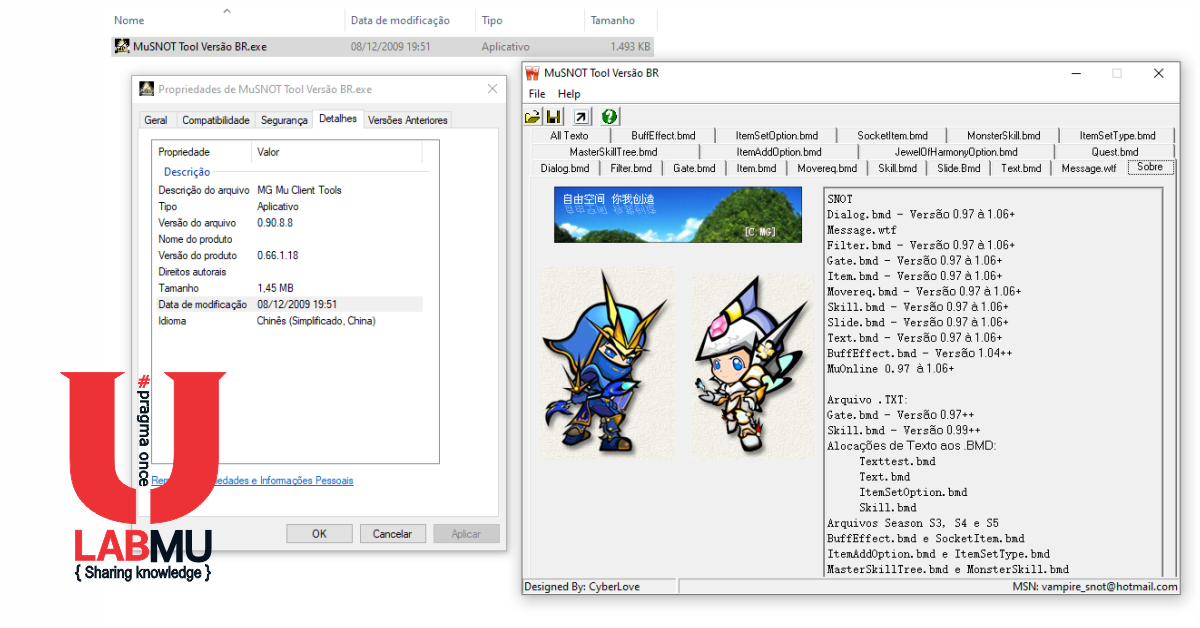The image size is (1200, 628).
Task: Switch to the Versões Anteriores tab
Action: (x=408, y=120)
